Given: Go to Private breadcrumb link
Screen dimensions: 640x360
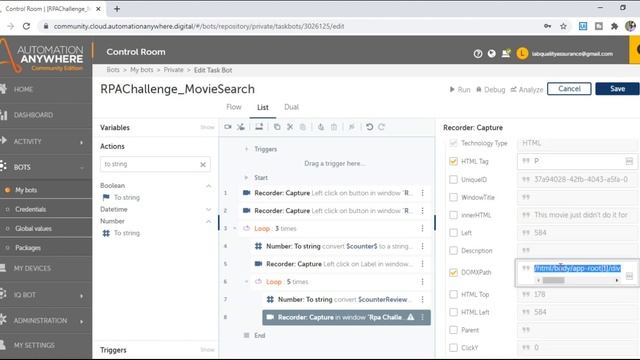Looking at the screenshot, I should (x=173, y=70).
